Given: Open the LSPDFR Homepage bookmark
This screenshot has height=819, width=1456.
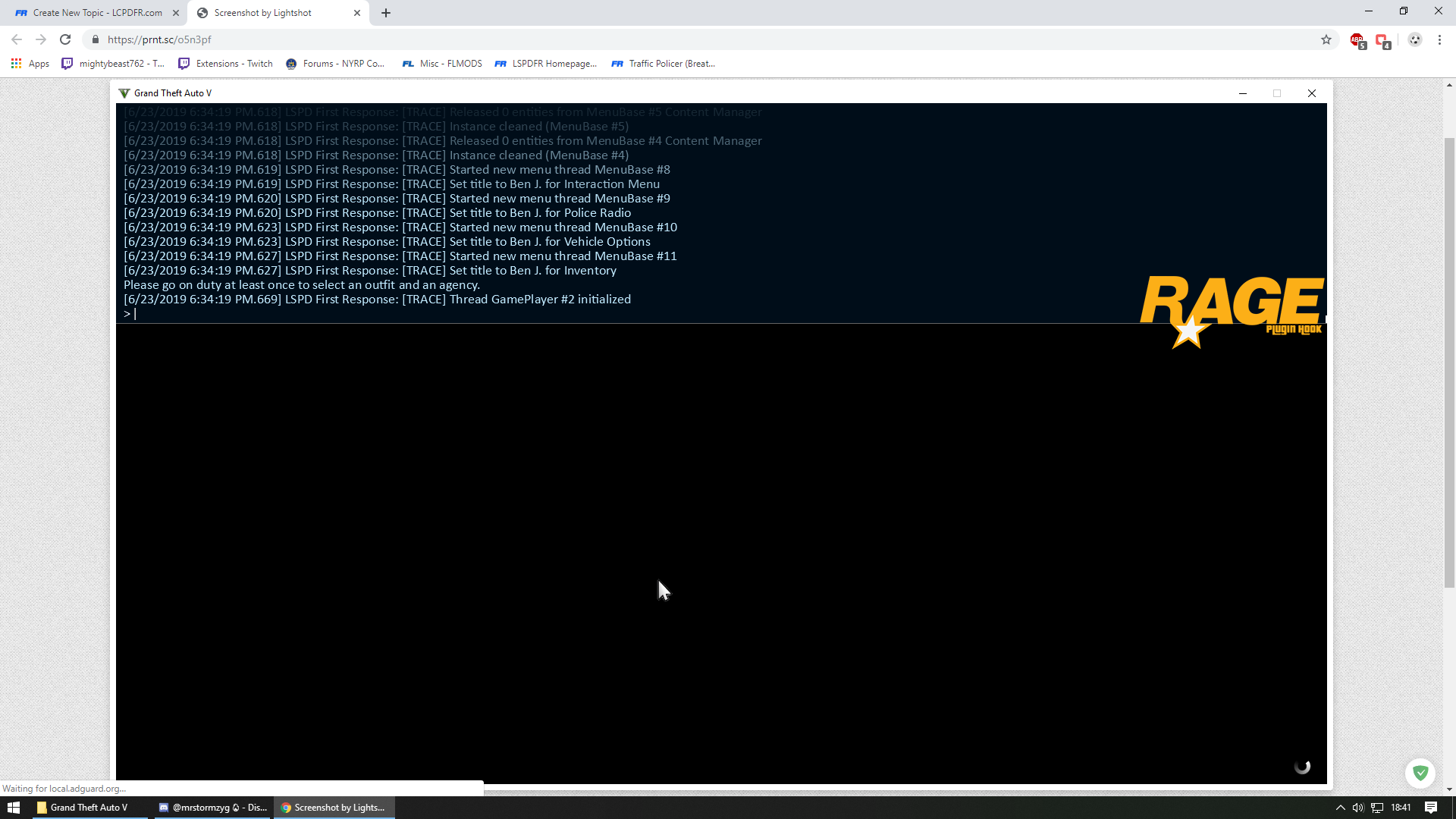Looking at the screenshot, I should pos(546,64).
